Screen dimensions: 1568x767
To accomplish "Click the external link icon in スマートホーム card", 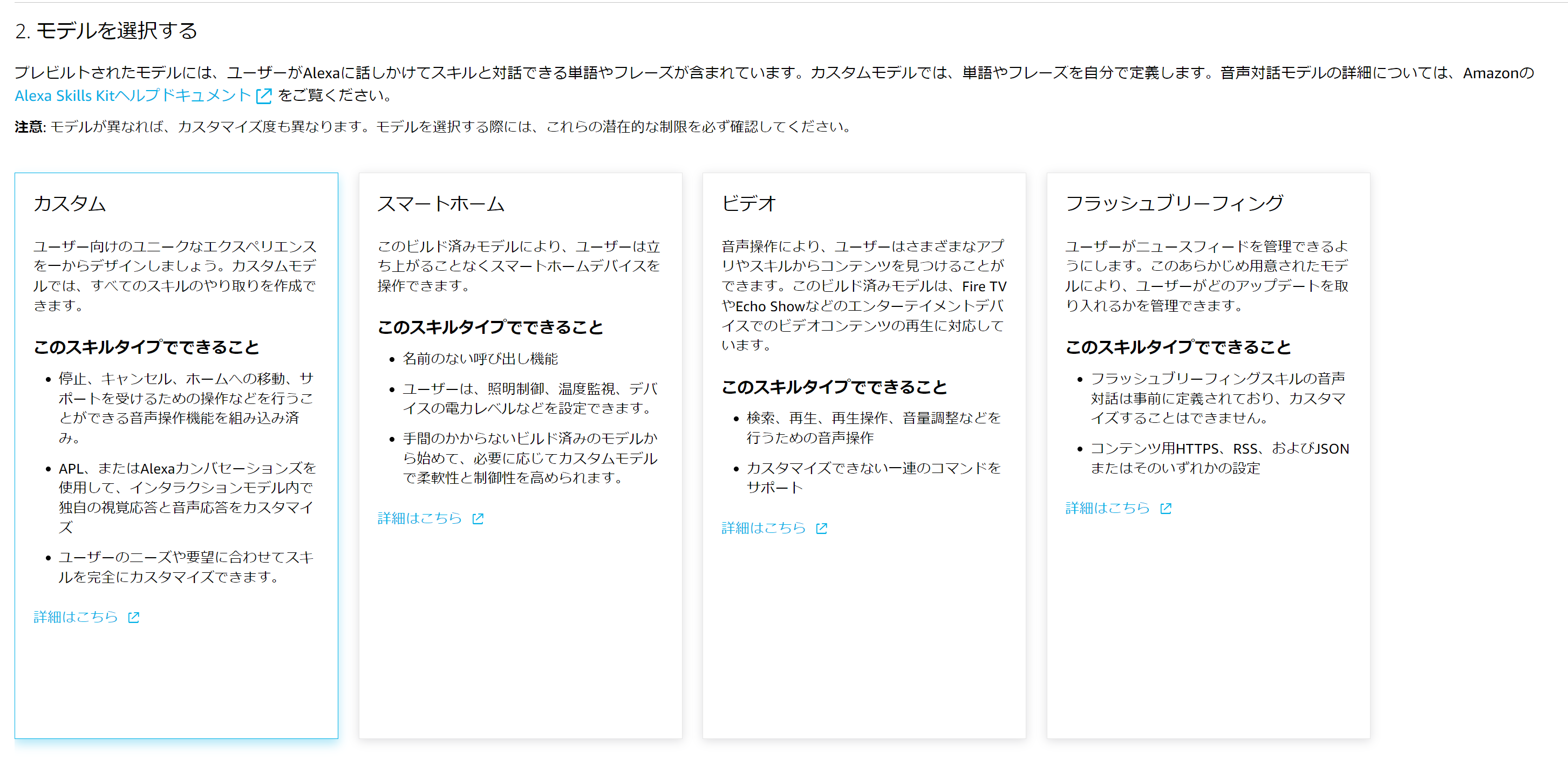I will coord(479,518).
